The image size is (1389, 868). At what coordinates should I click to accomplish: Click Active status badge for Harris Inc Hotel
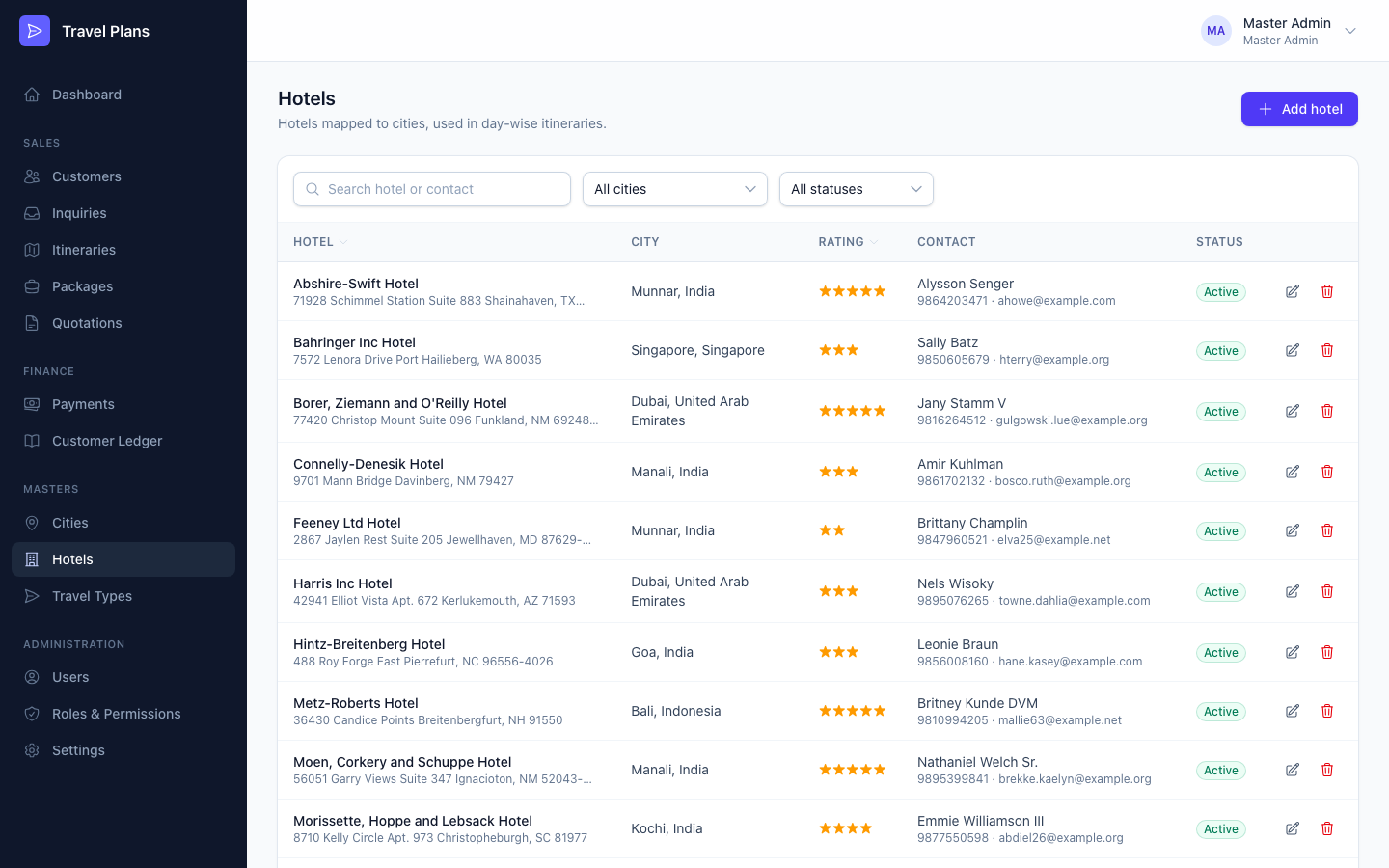pos(1221,592)
